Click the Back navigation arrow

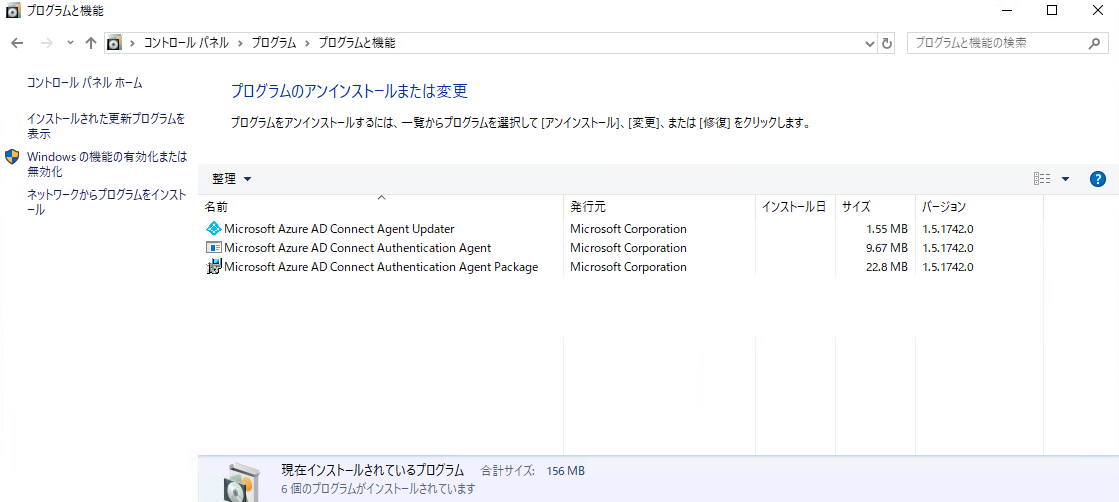tap(17, 43)
